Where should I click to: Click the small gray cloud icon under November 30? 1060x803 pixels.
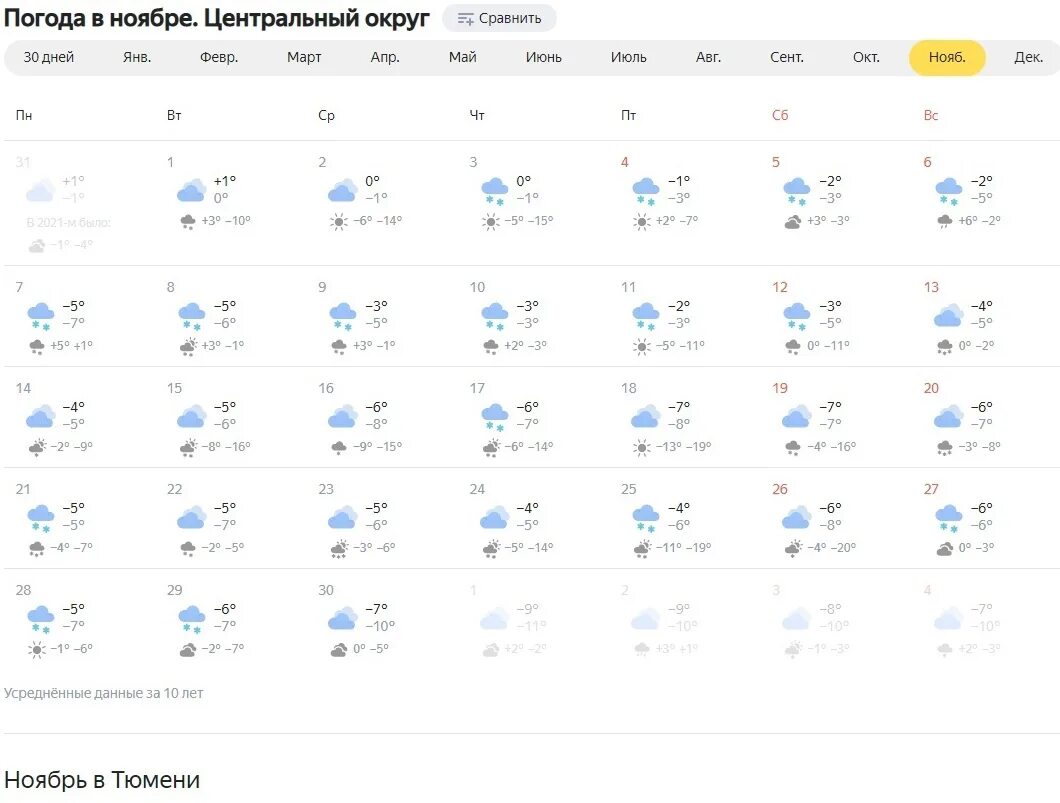tap(339, 650)
